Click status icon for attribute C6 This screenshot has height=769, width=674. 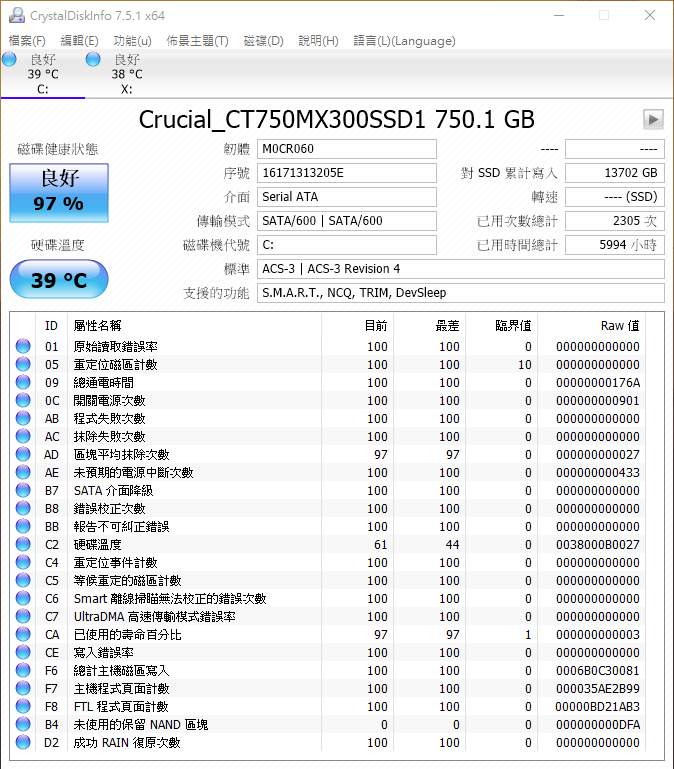click(x=23, y=598)
